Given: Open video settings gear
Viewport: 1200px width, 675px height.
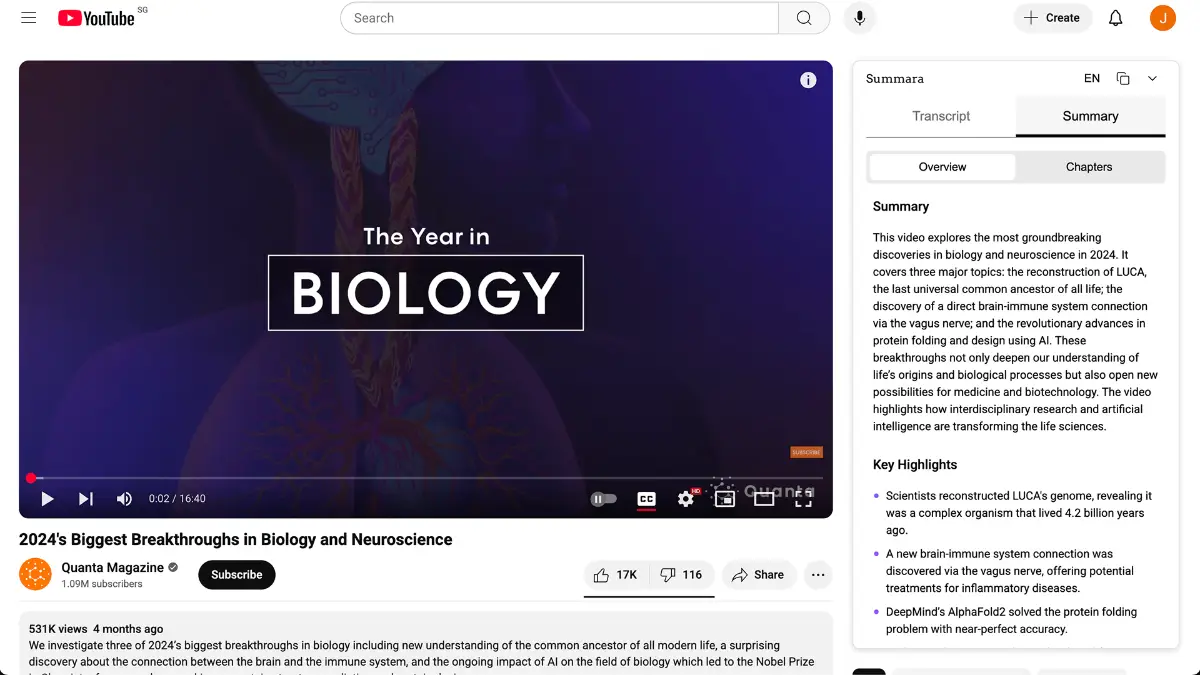Looking at the screenshot, I should tap(686, 499).
